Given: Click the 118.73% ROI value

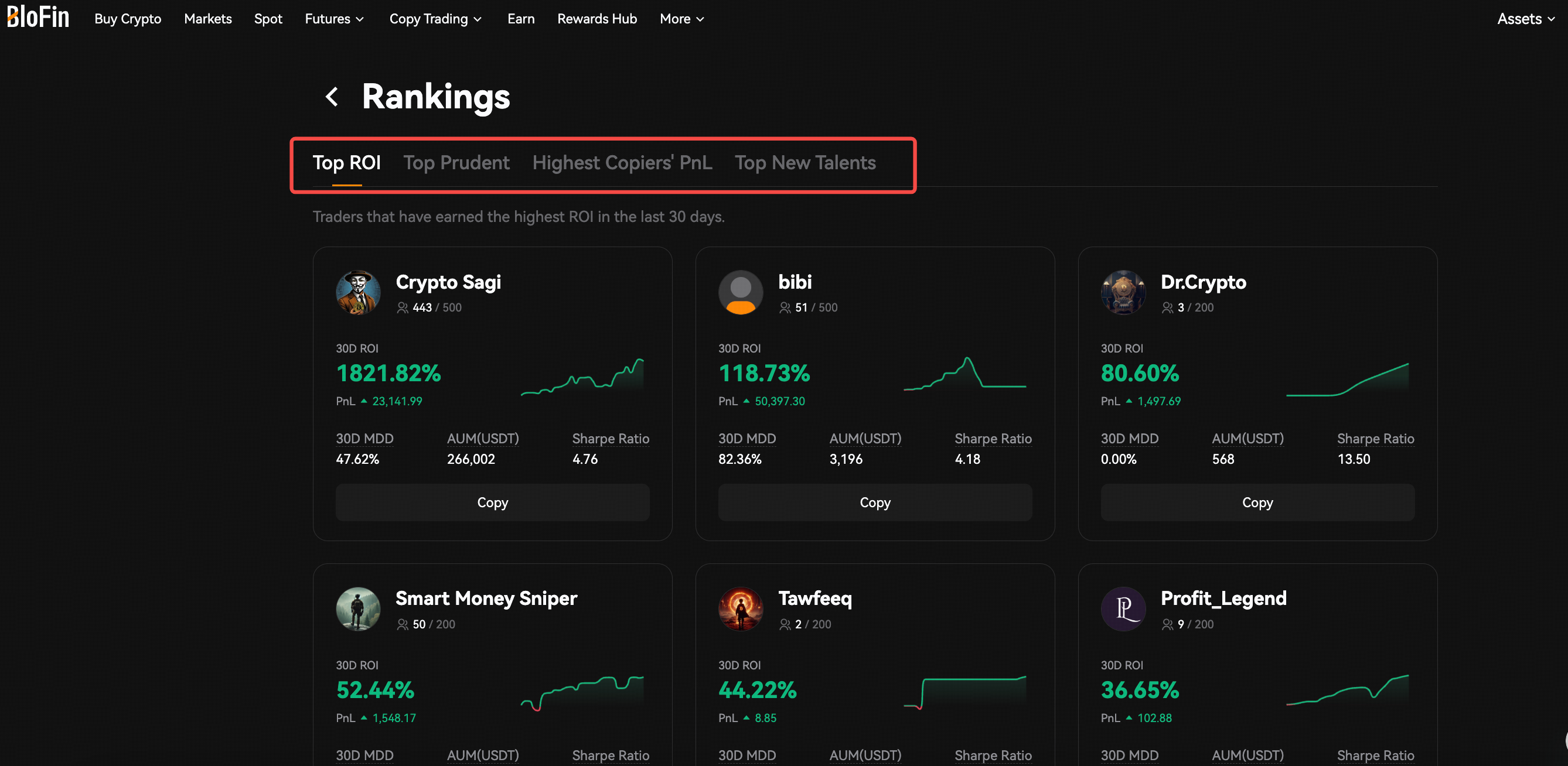Looking at the screenshot, I should [764, 374].
